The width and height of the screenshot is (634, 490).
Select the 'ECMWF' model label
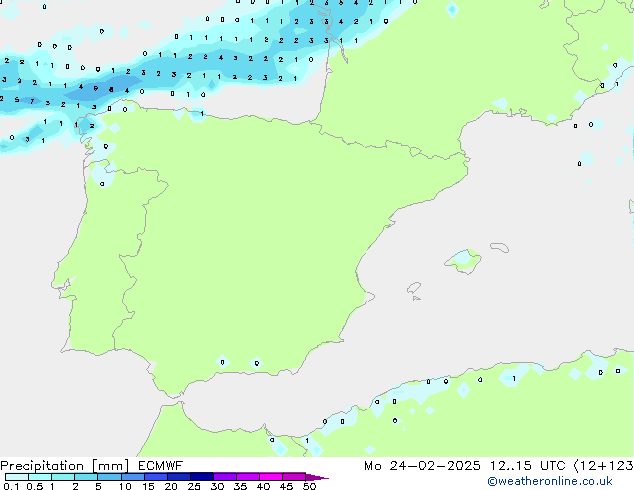point(161,466)
